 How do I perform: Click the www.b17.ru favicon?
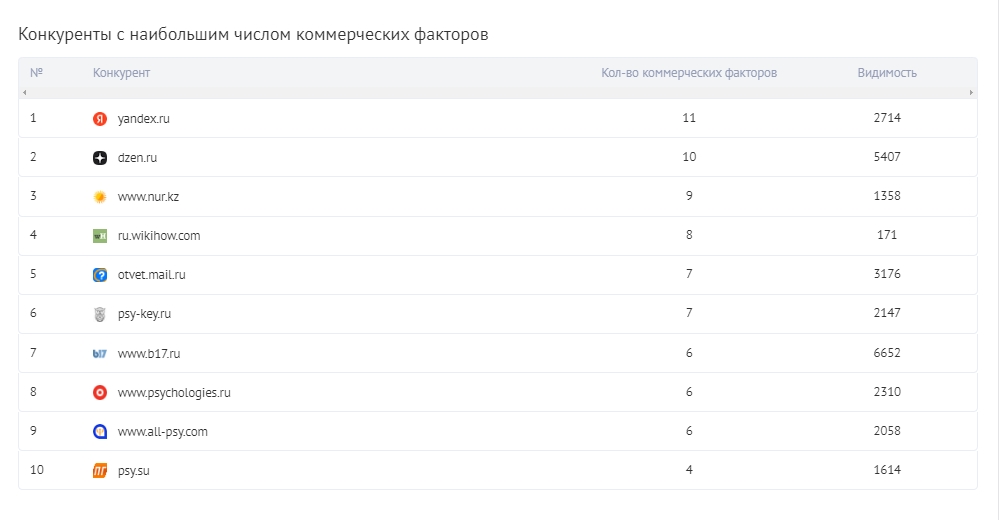[x=100, y=353]
